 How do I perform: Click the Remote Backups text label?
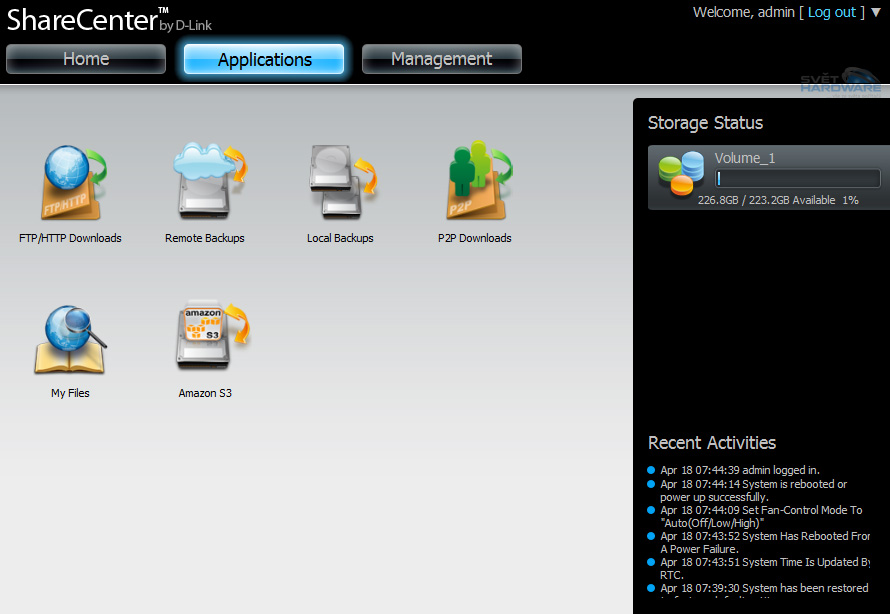pyautogui.click(x=205, y=238)
